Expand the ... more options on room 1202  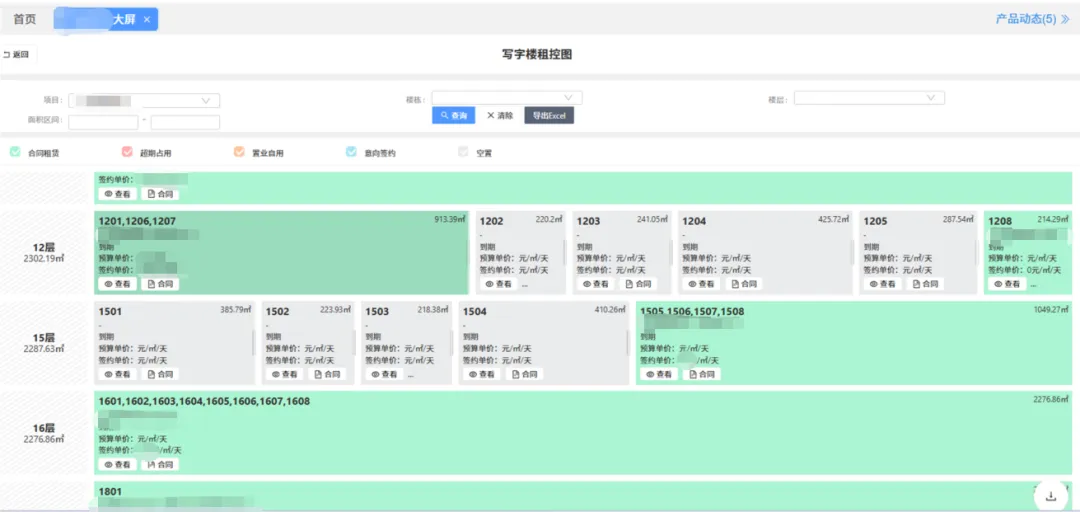525,285
